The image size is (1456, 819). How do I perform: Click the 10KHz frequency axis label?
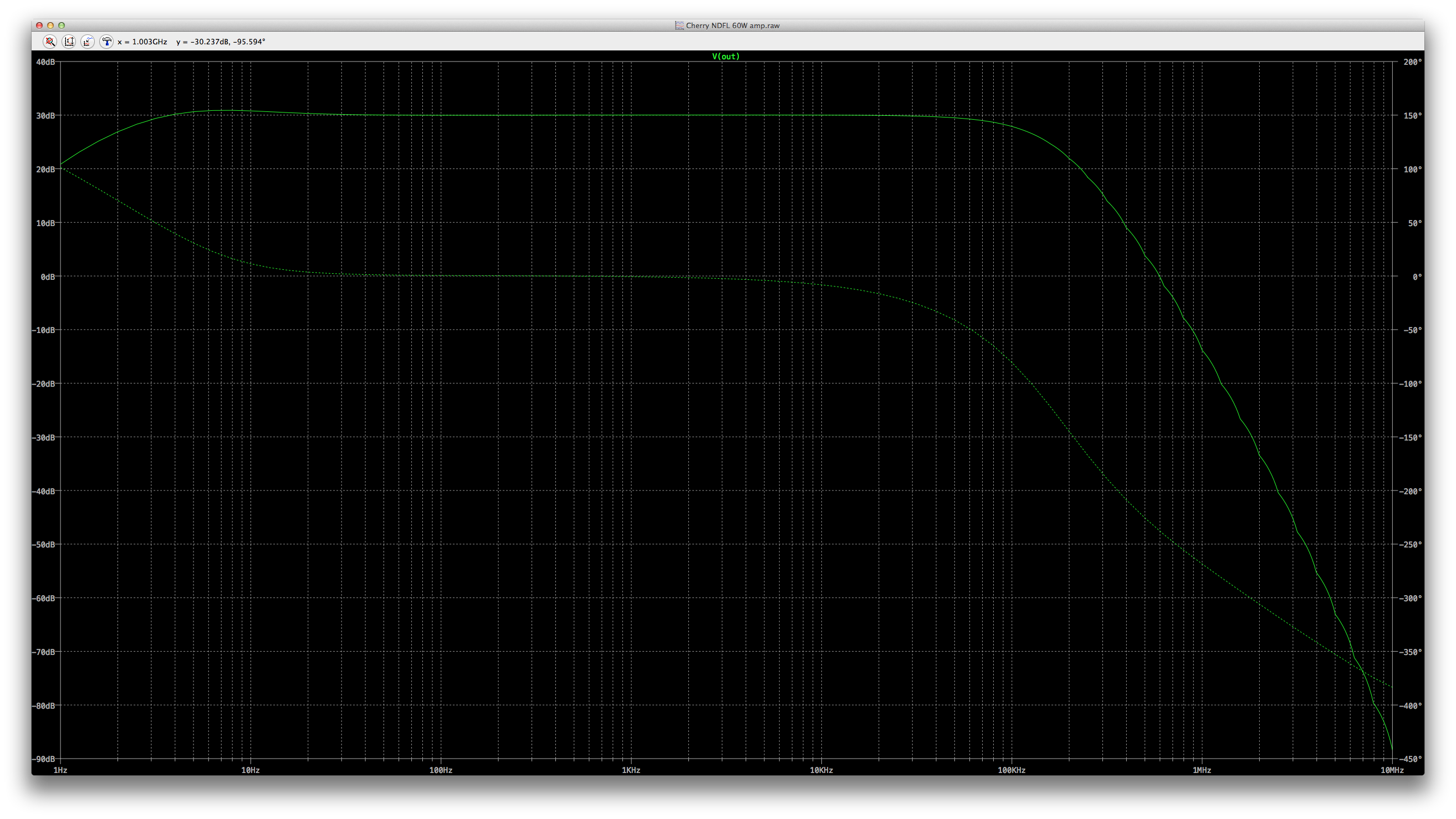(821, 770)
